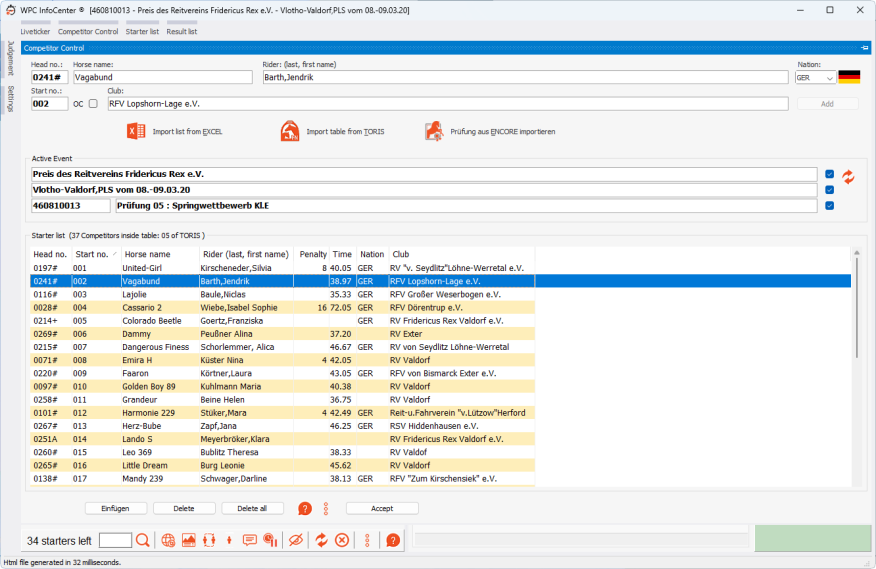Click the ENCORE import icon

coord(434,131)
